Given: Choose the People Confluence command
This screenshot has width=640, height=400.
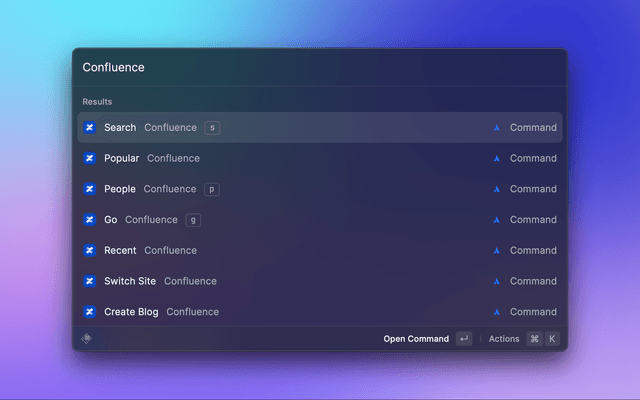Looking at the screenshot, I should tap(300, 189).
